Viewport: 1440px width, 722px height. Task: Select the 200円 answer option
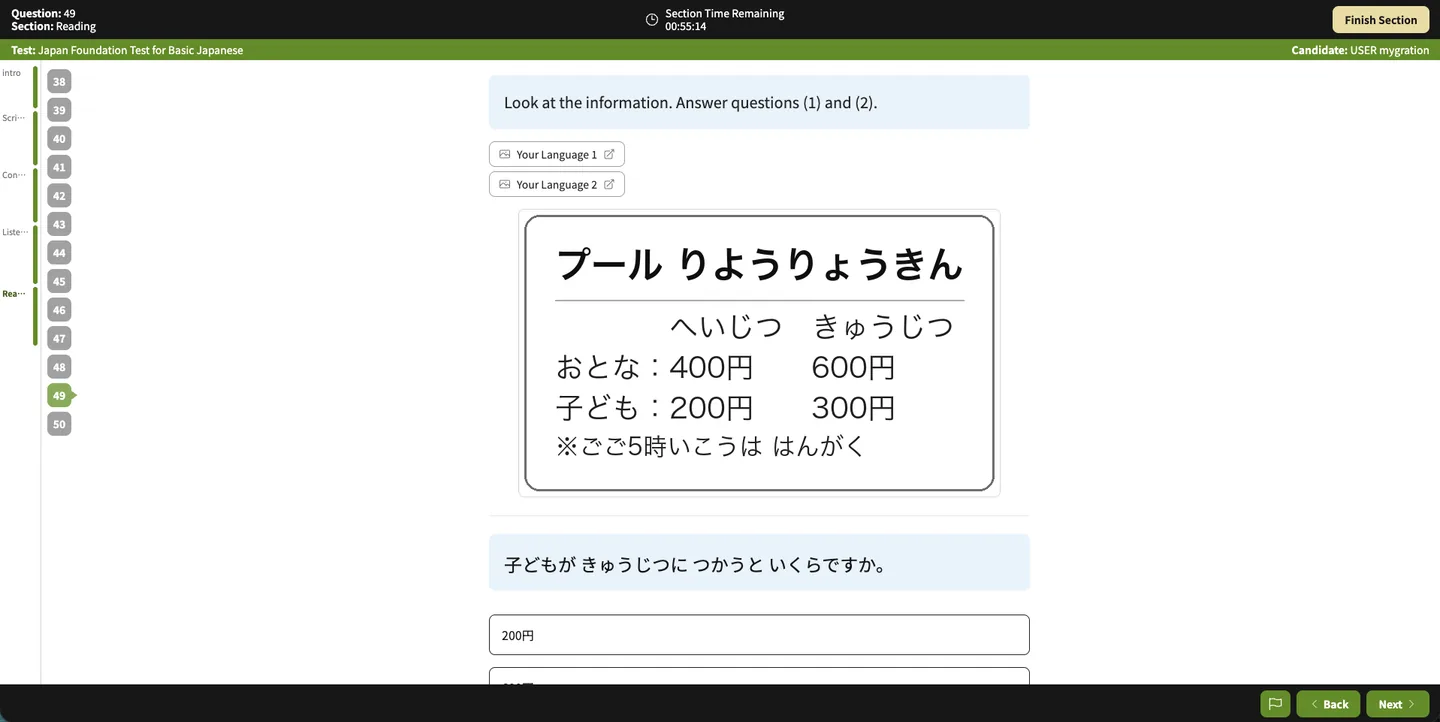[759, 635]
